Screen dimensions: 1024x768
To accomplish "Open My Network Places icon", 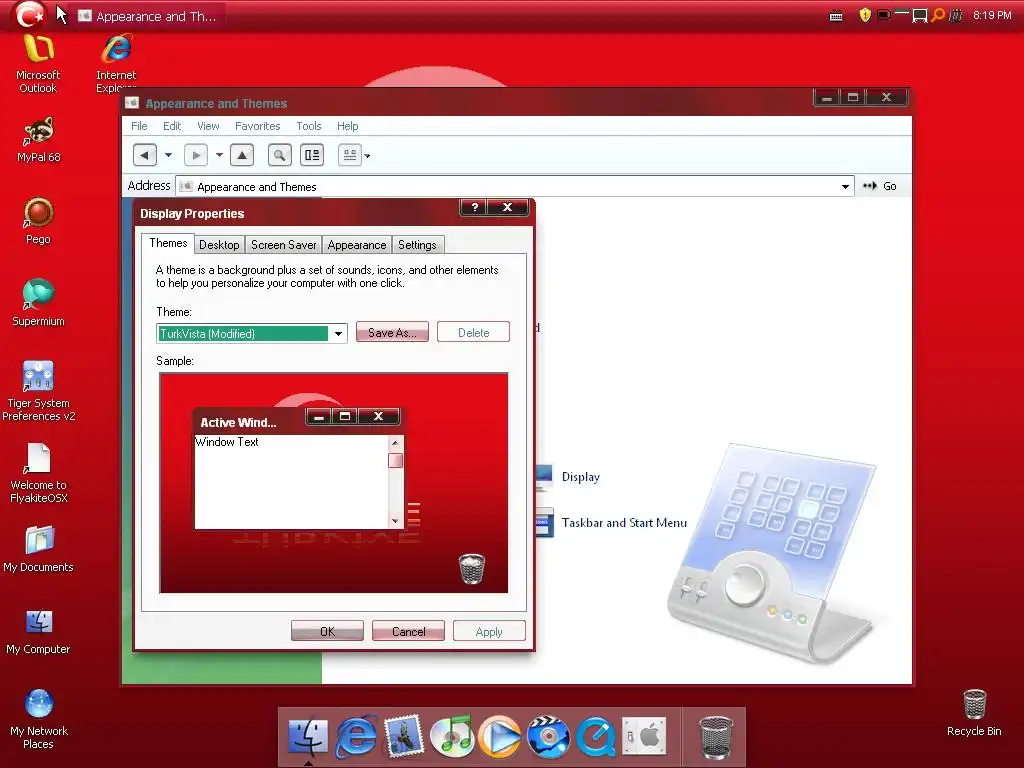I will pos(38,720).
